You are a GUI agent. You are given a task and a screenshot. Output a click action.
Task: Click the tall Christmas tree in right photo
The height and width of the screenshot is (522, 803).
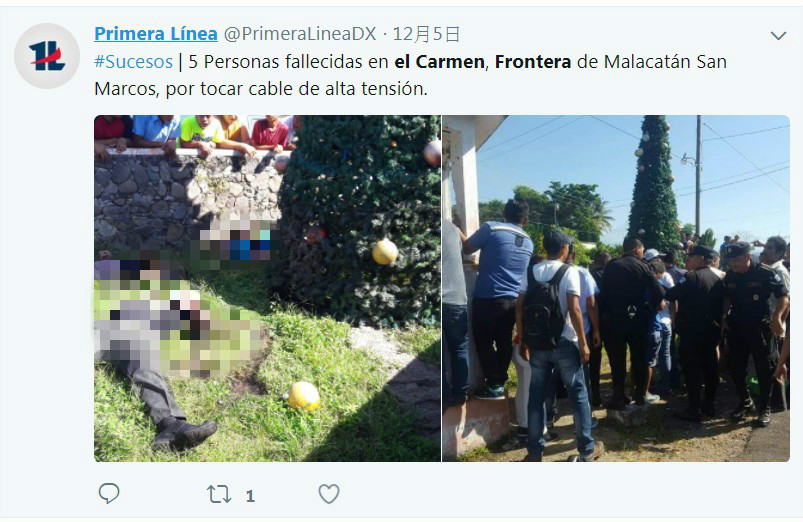coord(653,182)
